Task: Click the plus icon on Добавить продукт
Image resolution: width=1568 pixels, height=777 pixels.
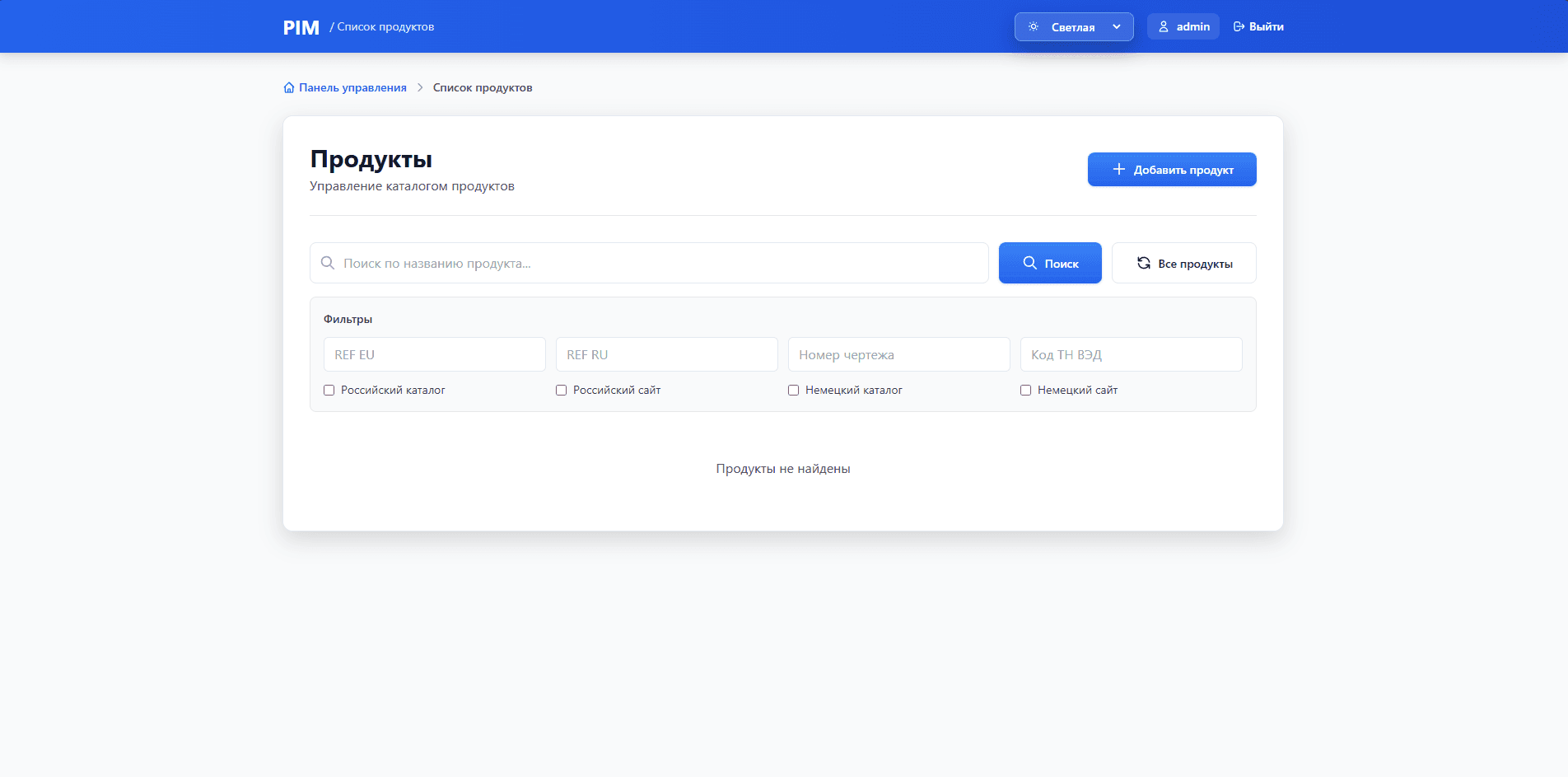Action: [x=1119, y=170]
